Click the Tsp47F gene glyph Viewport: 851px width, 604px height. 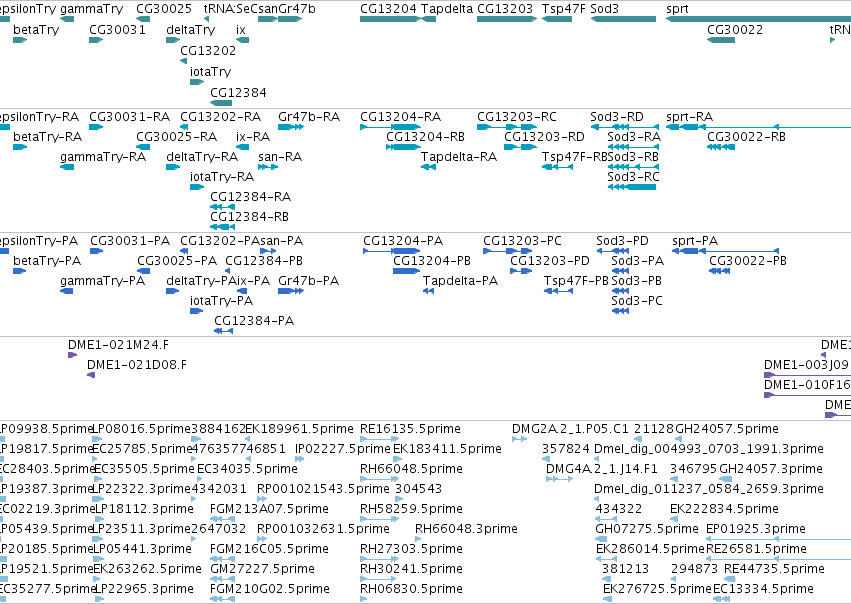point(557,19)
